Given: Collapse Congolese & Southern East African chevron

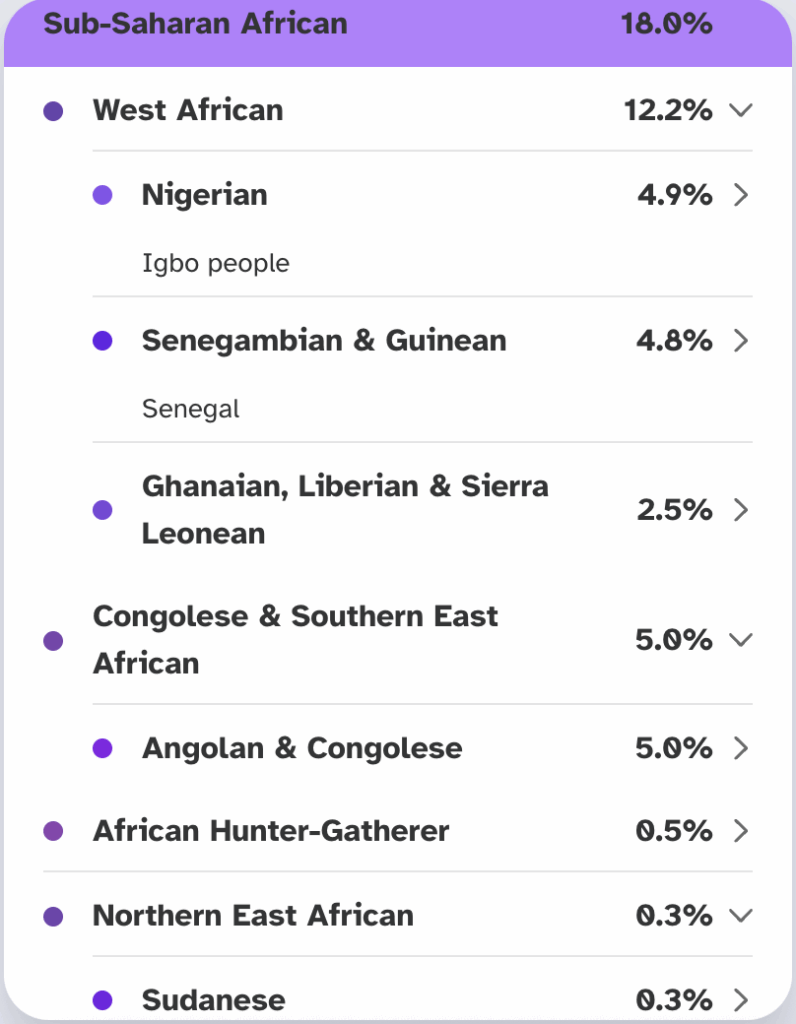Looking at the screenshot, I should [740, 639].
